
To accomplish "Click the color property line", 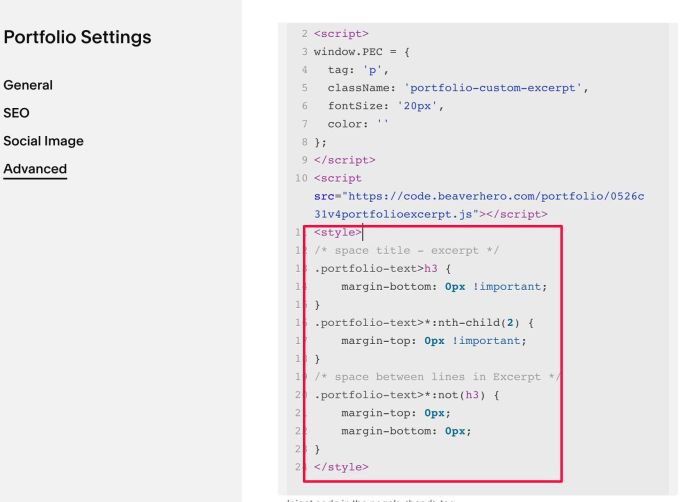I will coord(358,124).
